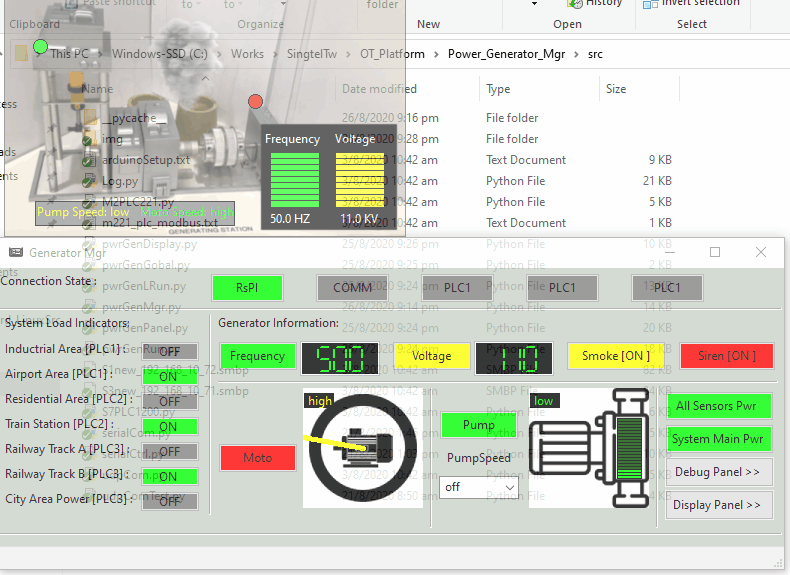Click the green indicator light on display panel
Image resolution: width=790 pixels, height=575 pixels.
tap(40, 47)
